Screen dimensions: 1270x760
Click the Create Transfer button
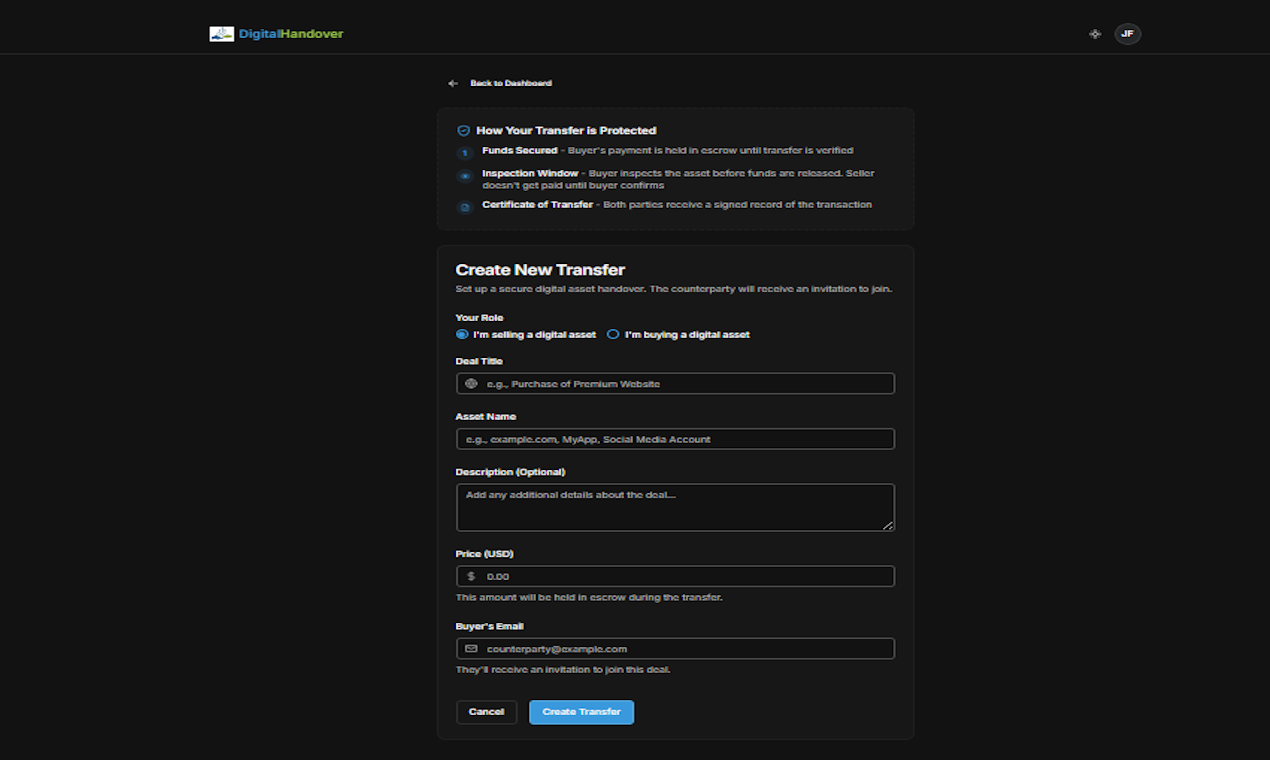(581, 711)
